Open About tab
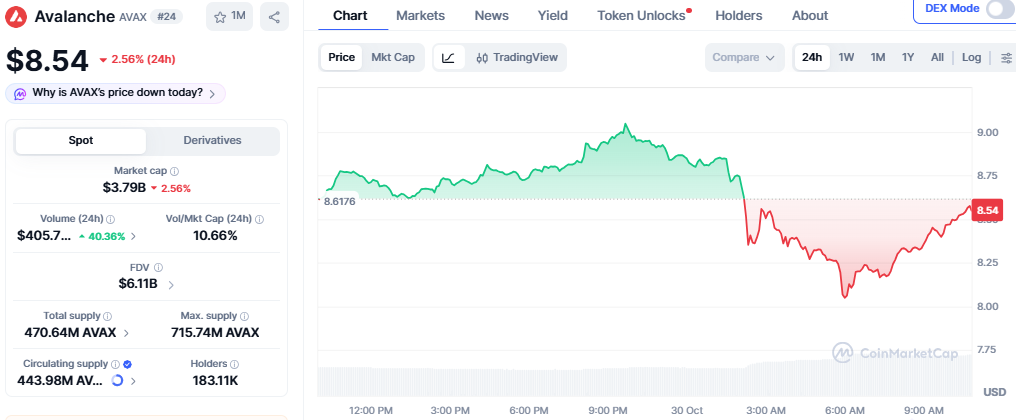Screen dimensions: 1016x420 coord(810,16)
